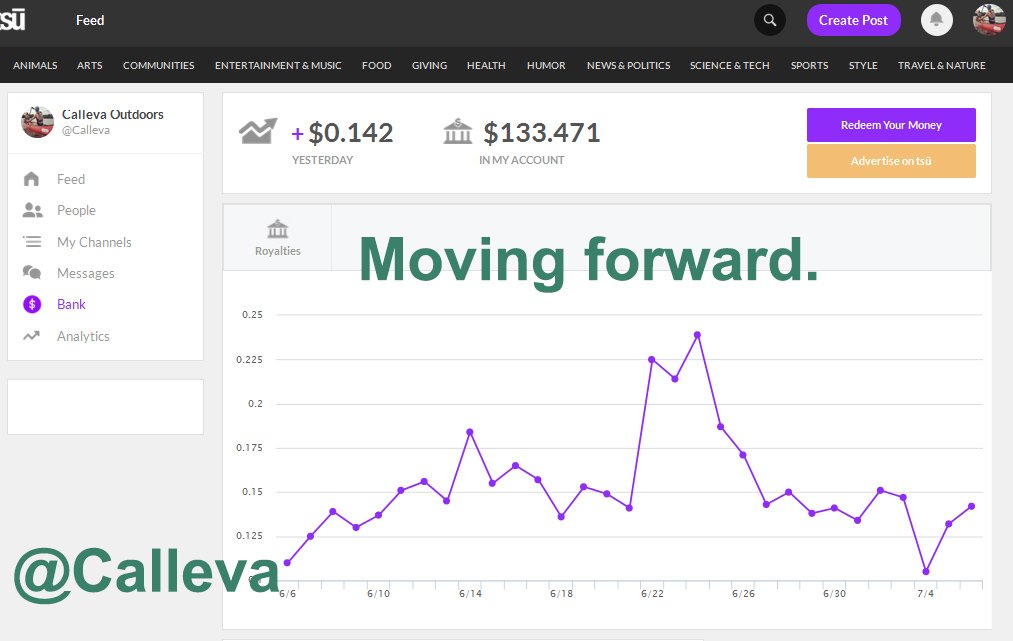The width and height of the screenshot is (1013, 641).
Task: Click the My Channels list icon
Action: pyautogui.click(x=32, y=242)
